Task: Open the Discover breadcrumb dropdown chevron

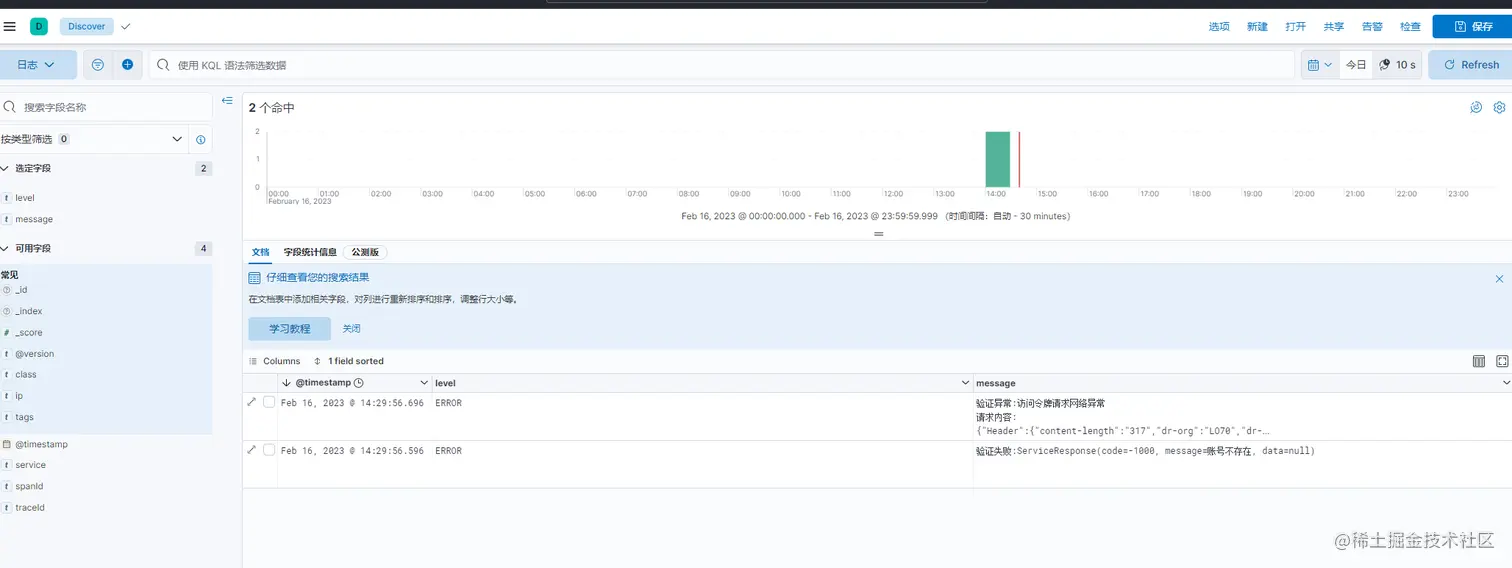Action: tap(126, 26)
